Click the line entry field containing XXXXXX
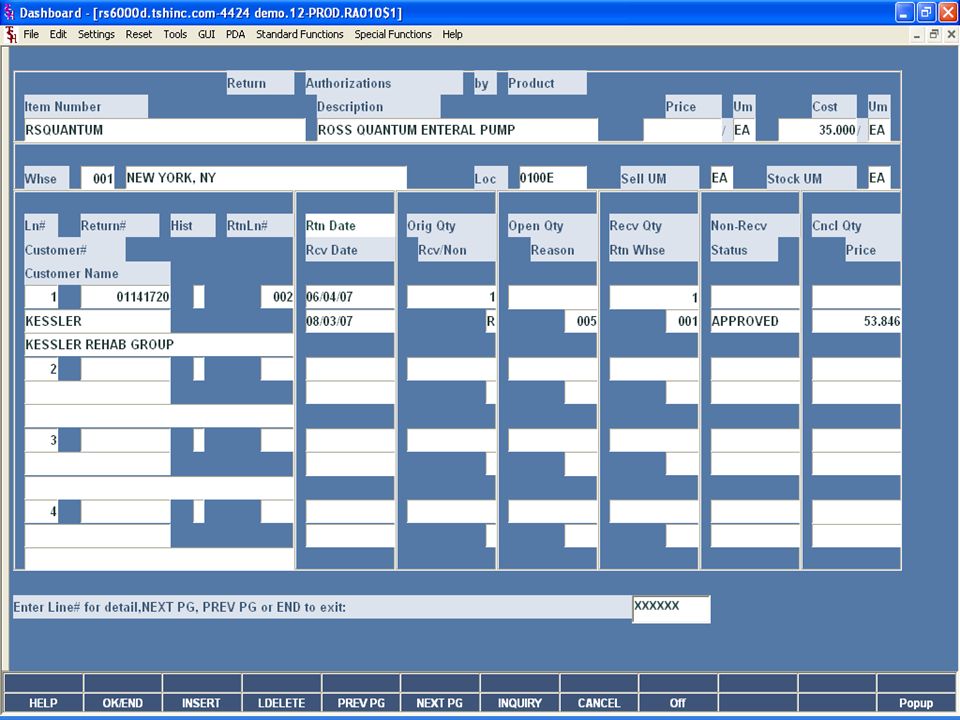The width and height of the screenshot is (960, 720). [x=671, y=609]
